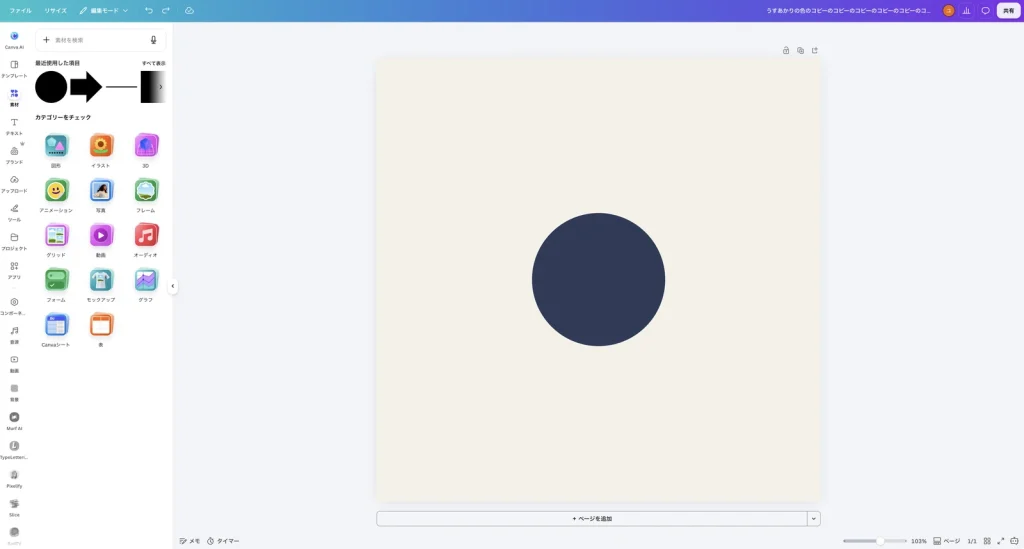Insert the recently used black circle

51,87
